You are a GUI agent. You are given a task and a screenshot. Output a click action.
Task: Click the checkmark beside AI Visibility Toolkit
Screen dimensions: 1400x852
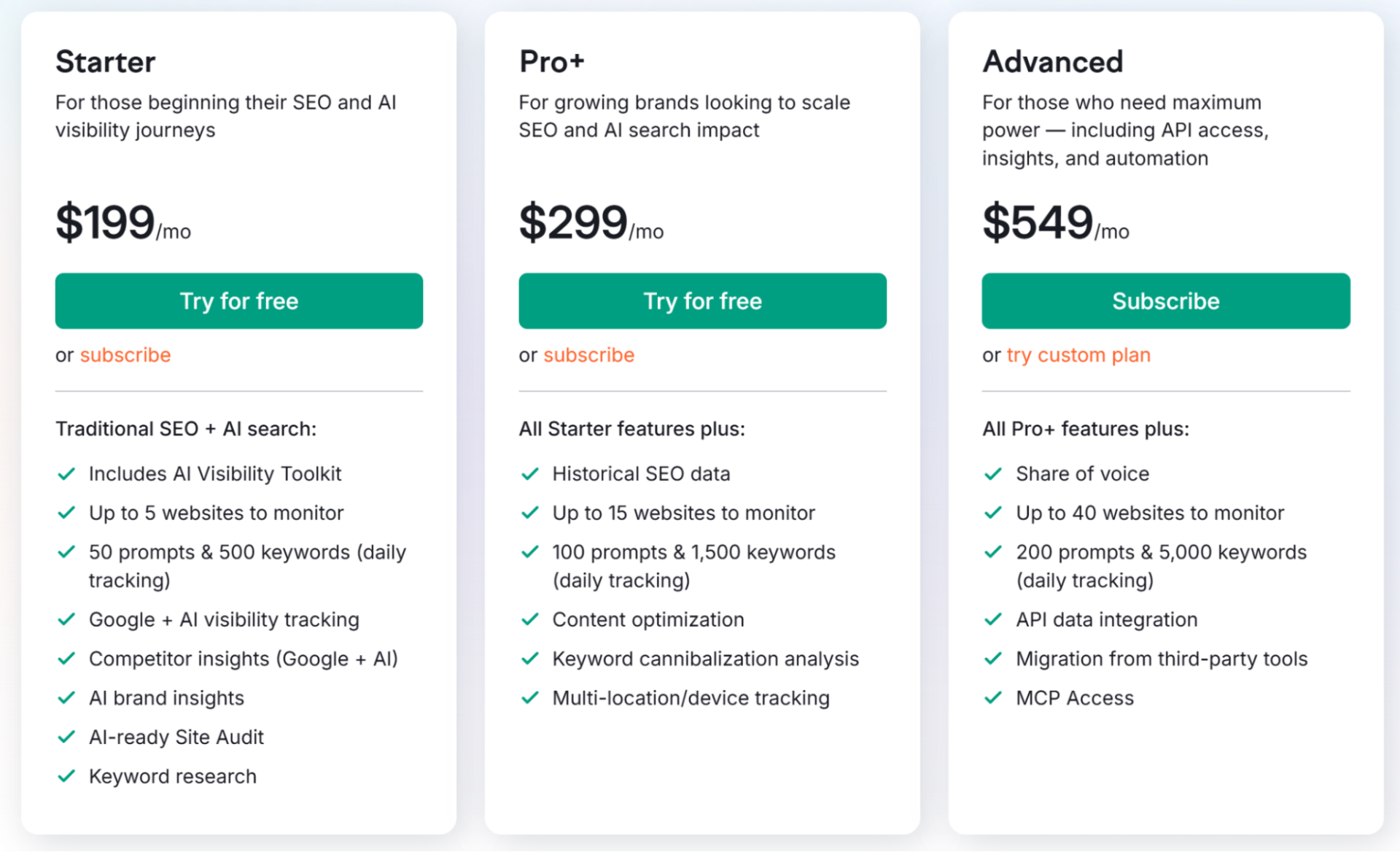click(66, 473)
